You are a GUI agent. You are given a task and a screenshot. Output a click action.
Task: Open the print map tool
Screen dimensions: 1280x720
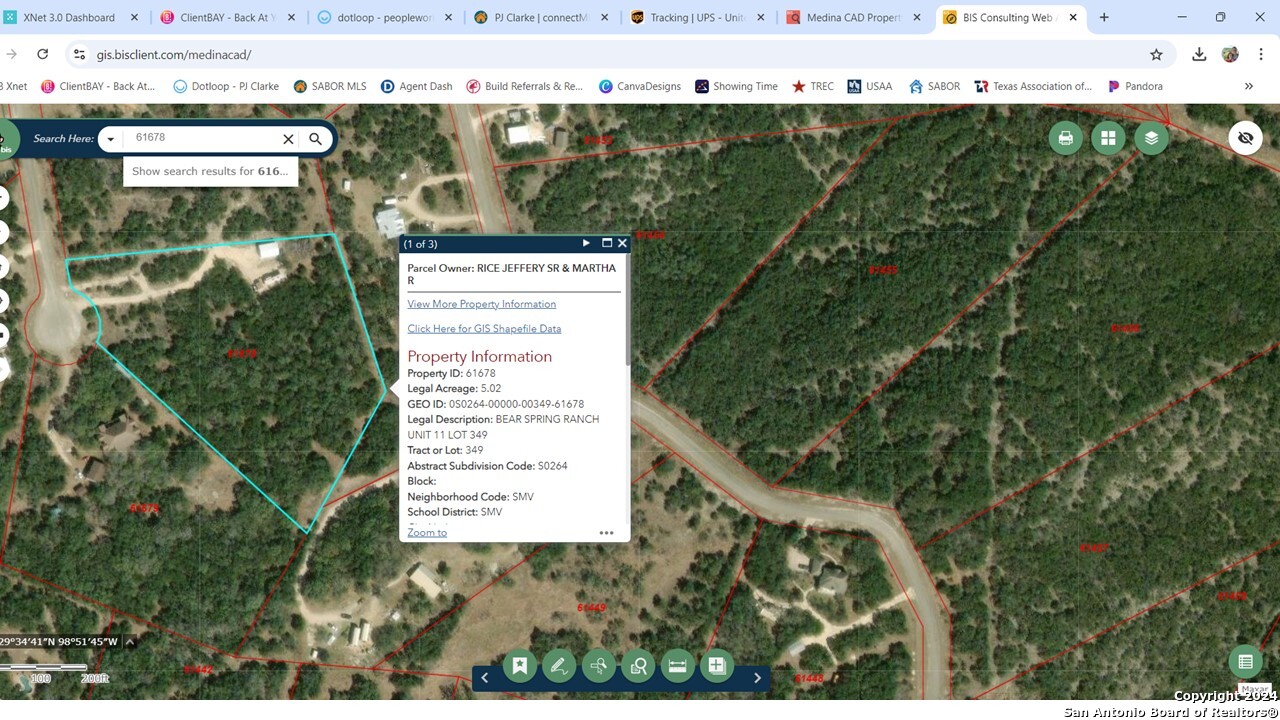coord(1065,138)
